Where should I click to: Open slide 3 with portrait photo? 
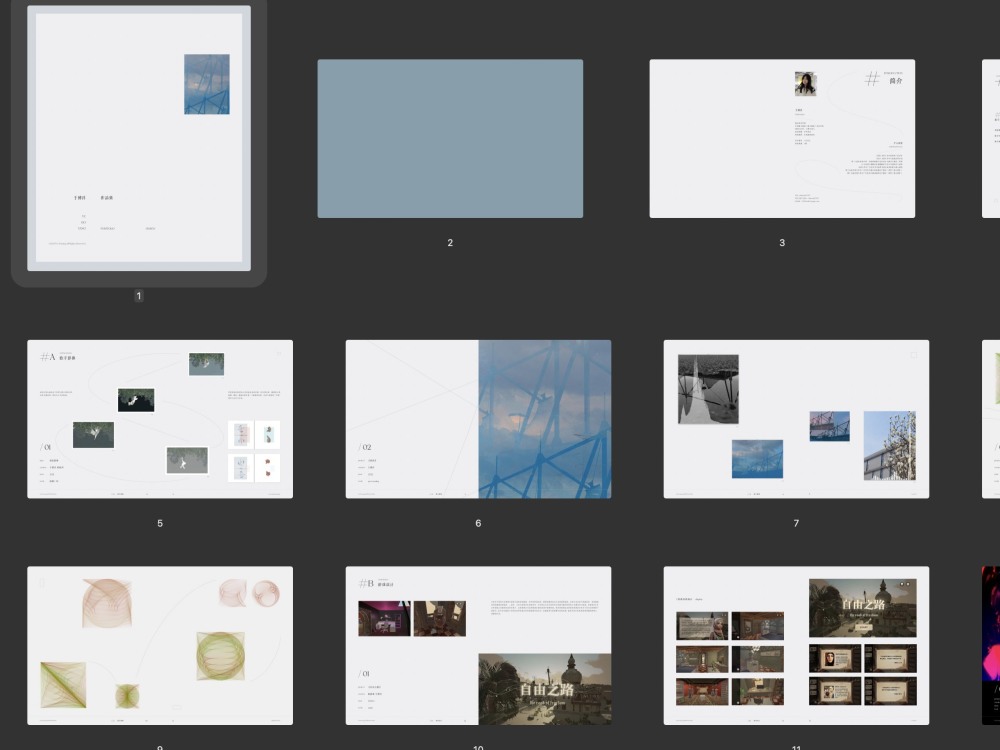point(782,138)
